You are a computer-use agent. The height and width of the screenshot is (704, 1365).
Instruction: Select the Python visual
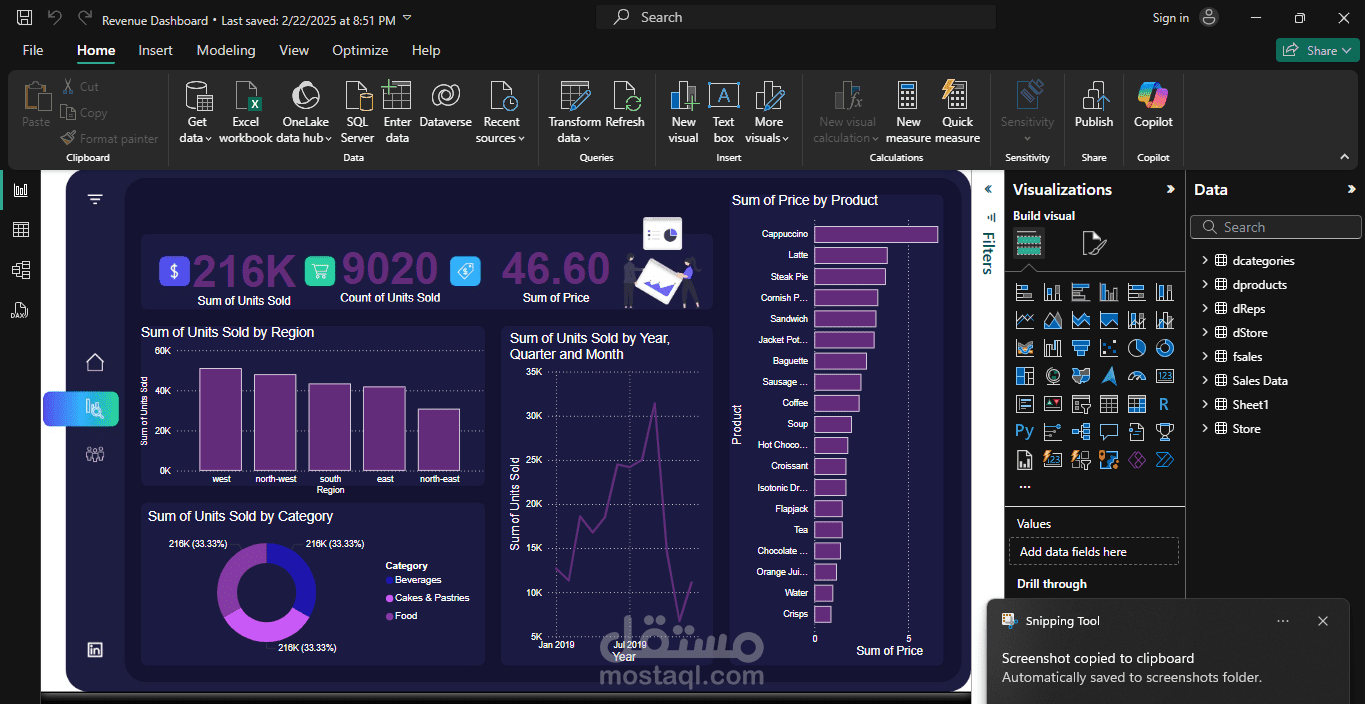coord(1025,432)
